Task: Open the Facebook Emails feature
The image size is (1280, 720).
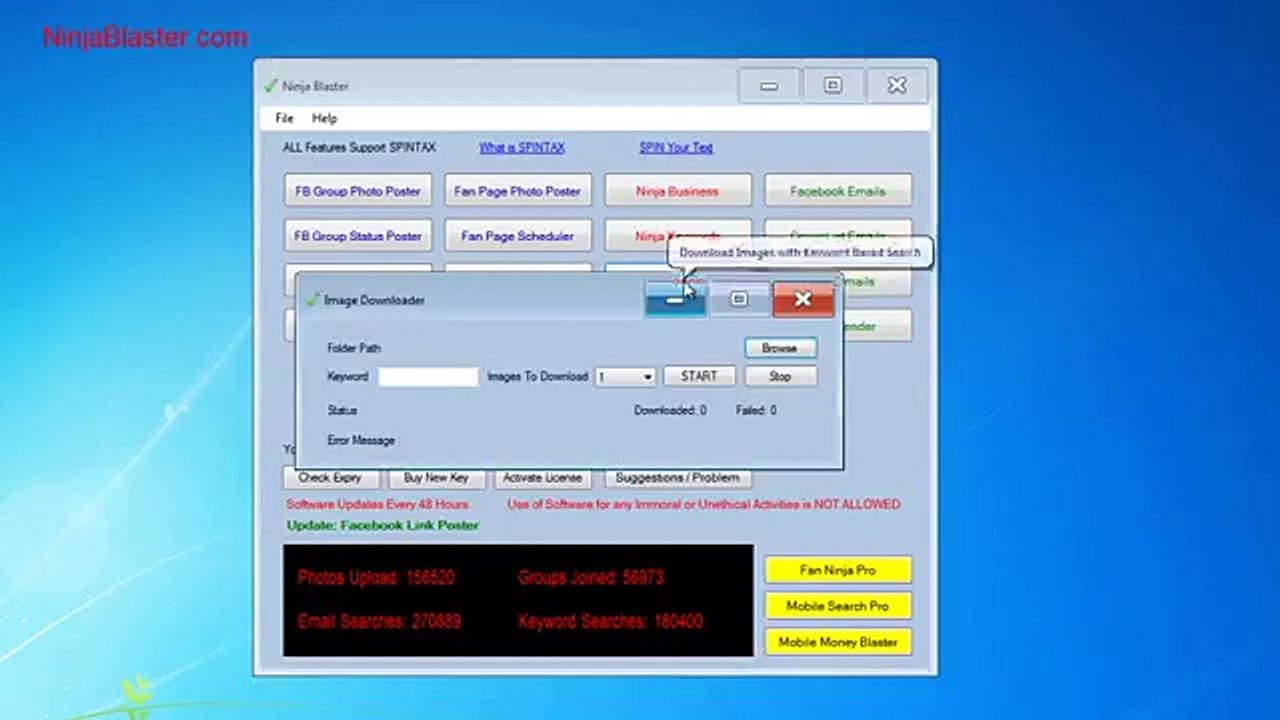Action: coord(838,191)
